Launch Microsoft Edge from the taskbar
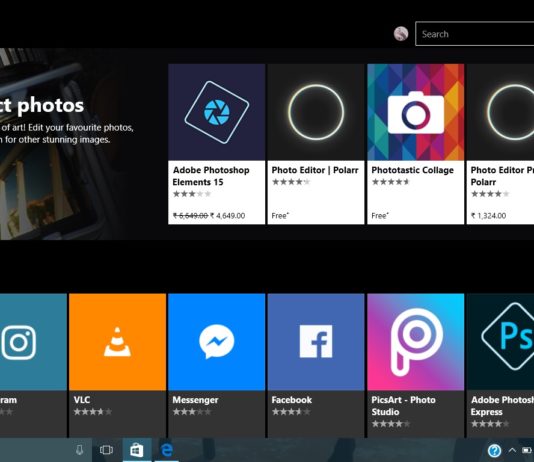Viewport: 534px width, 462px height. tap(167, 450)
